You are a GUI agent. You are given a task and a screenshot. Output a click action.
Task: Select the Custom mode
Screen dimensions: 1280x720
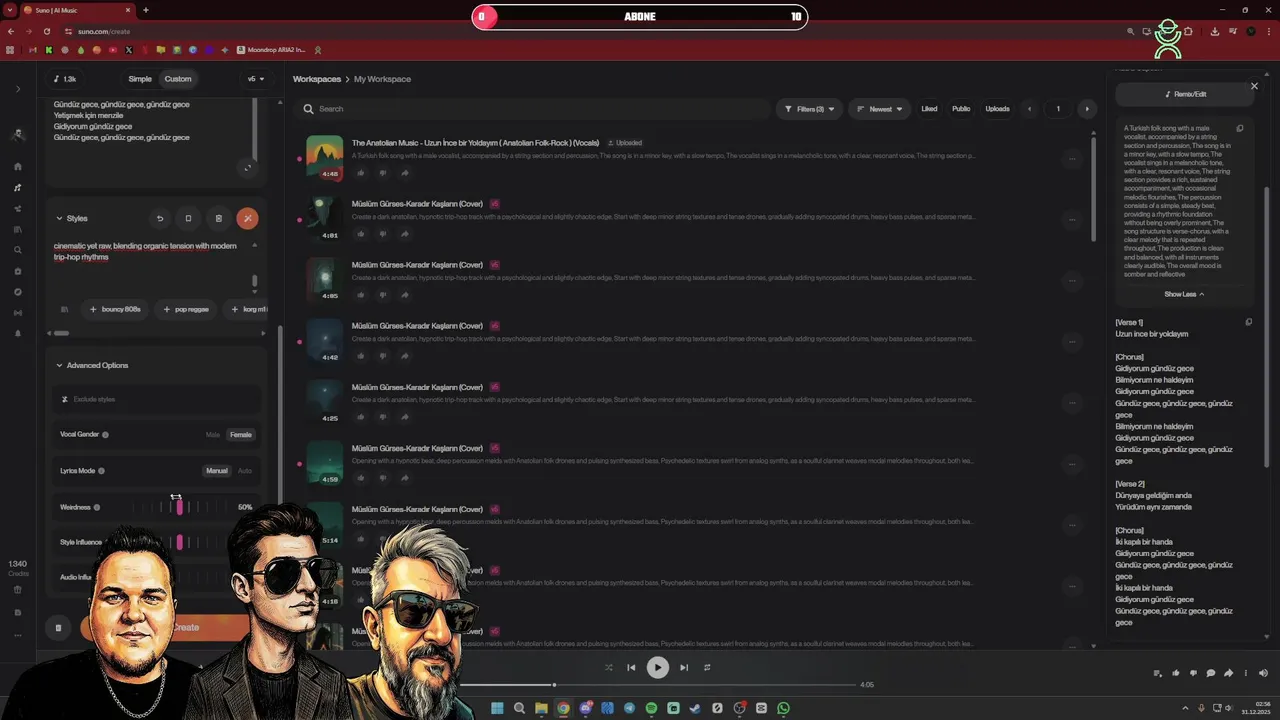click(x=178, y=79)
